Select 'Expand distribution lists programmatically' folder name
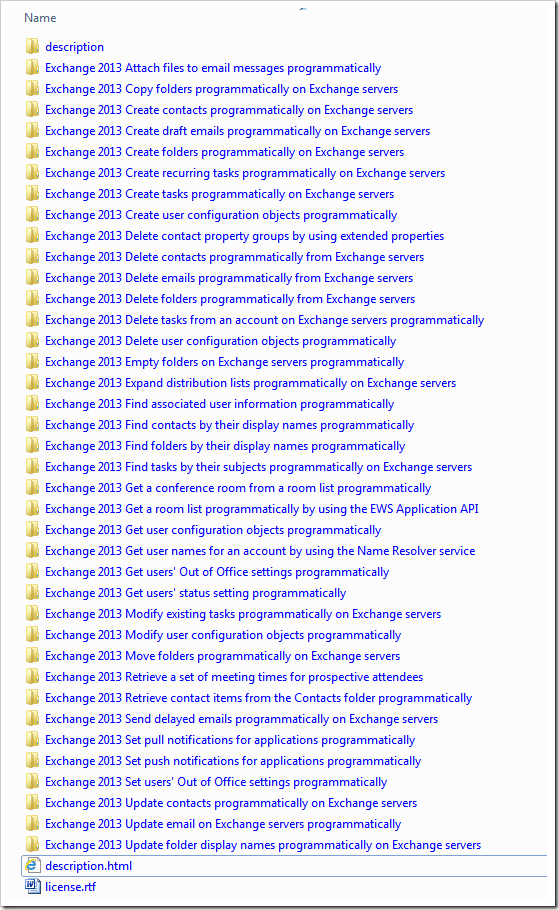This screenshot has width=559, height=910. [251, 383]
